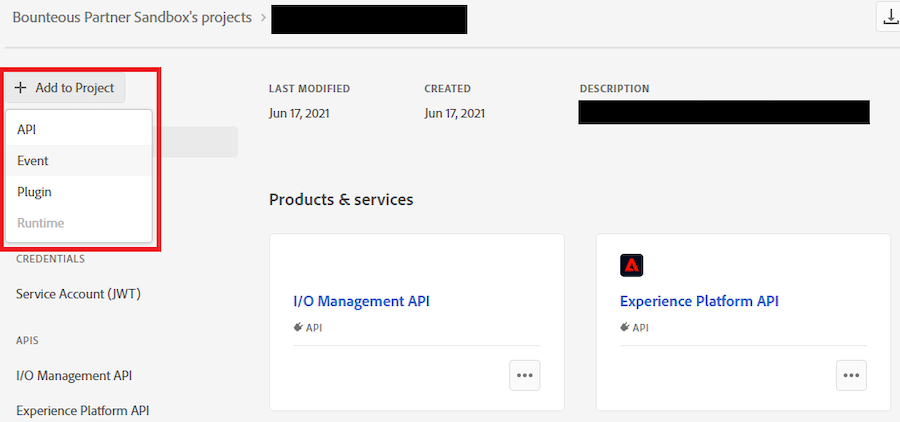The image size is (900, 422).
Task: Click the CREDENTIALS section label
Action: [51, 259]
